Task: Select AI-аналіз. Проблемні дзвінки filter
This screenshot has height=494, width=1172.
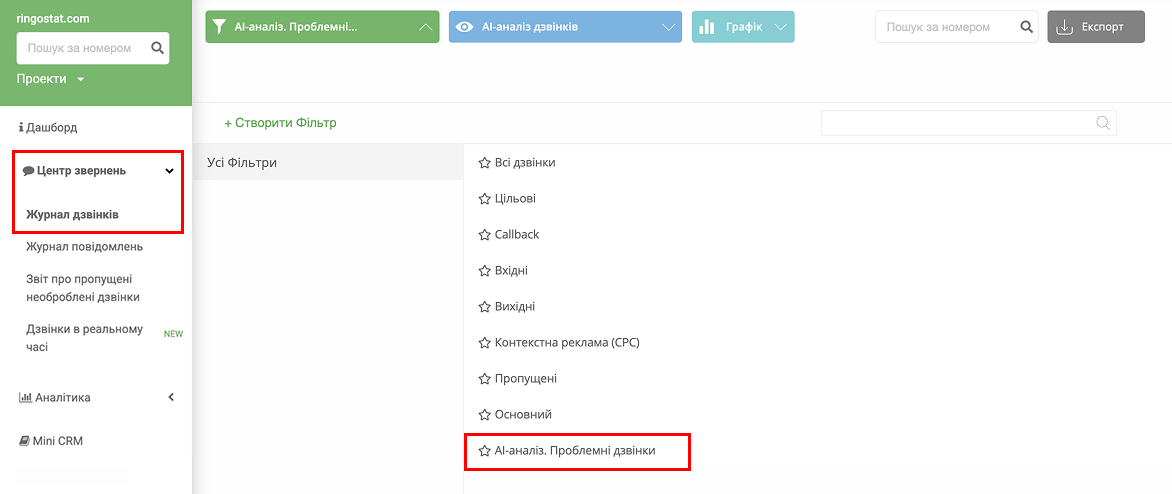Action: coord(577,451)
